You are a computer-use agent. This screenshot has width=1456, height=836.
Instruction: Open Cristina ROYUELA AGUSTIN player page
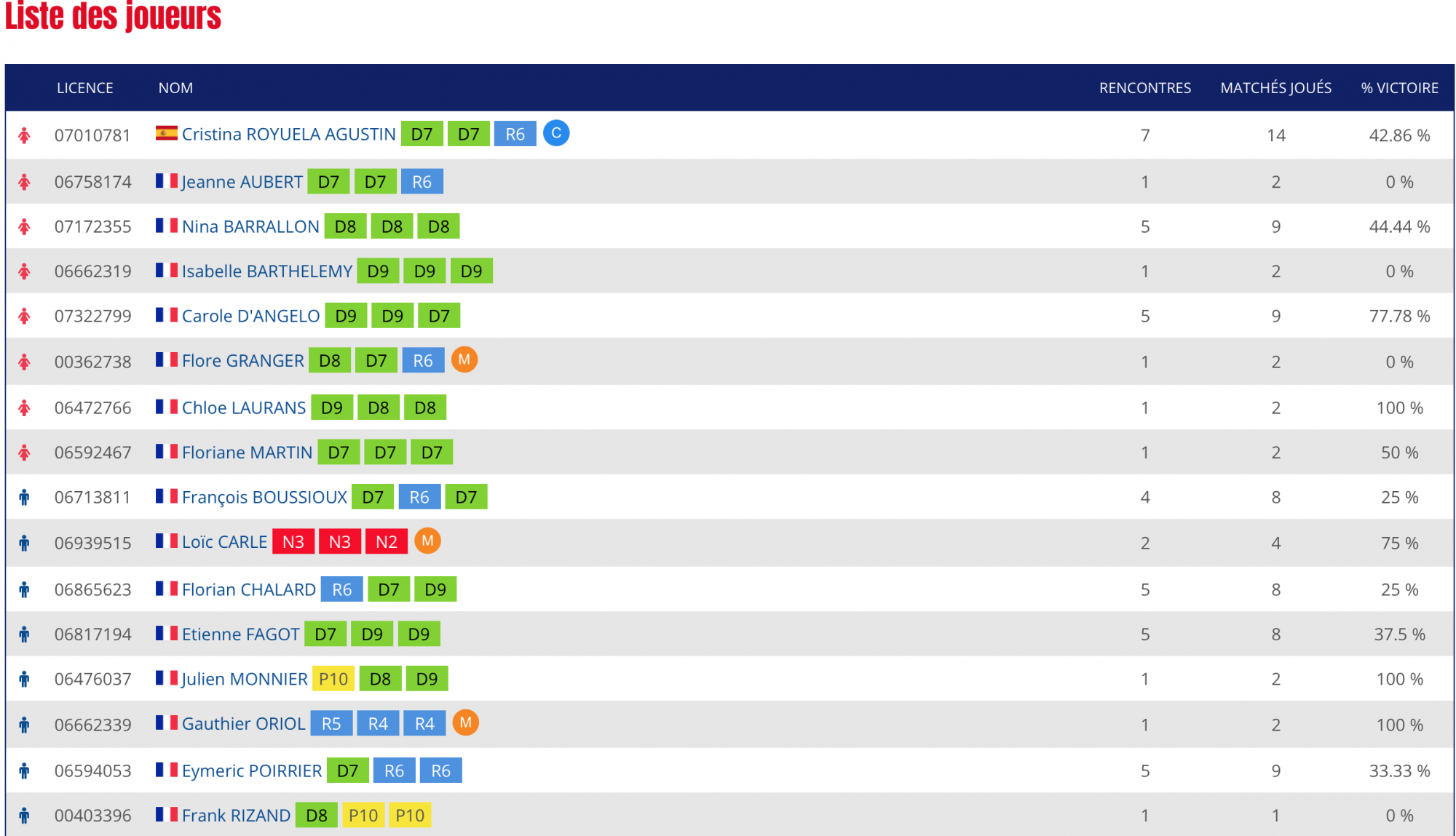pos(289,135)
